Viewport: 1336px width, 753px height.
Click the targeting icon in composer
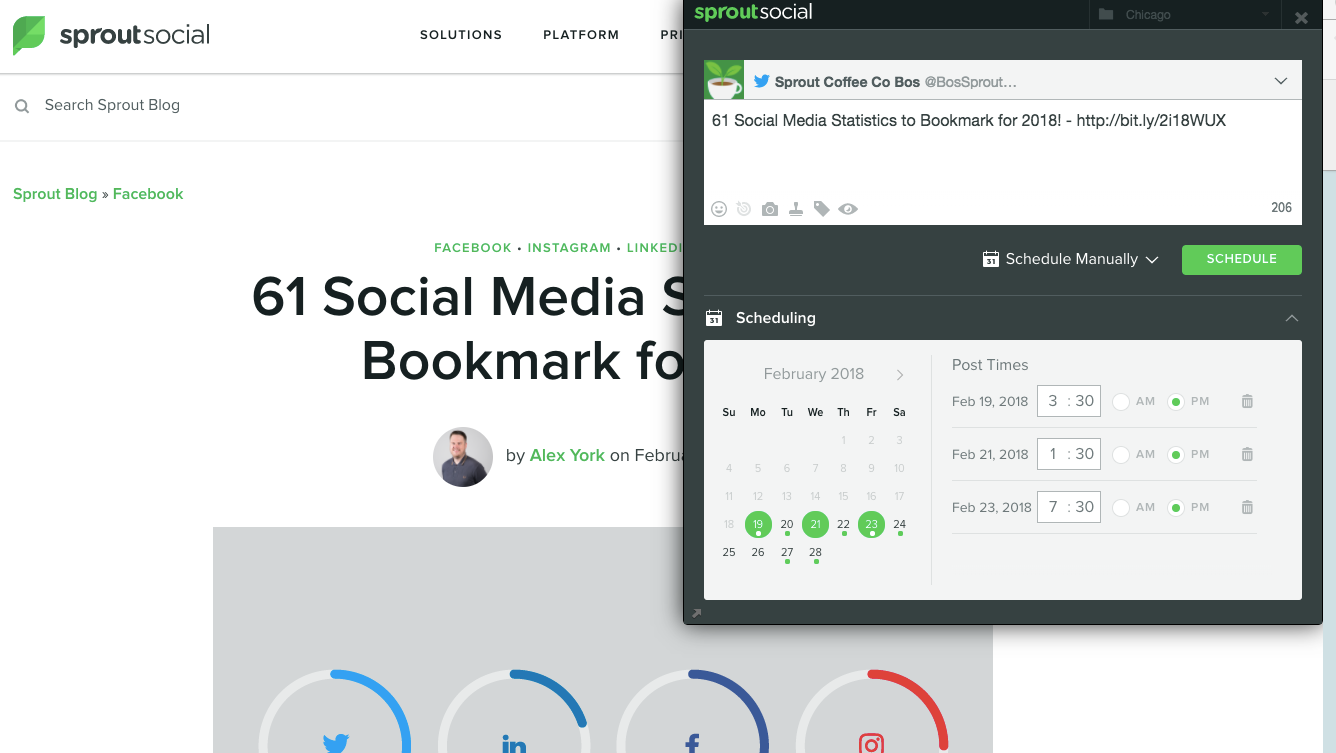click(743, 209)
